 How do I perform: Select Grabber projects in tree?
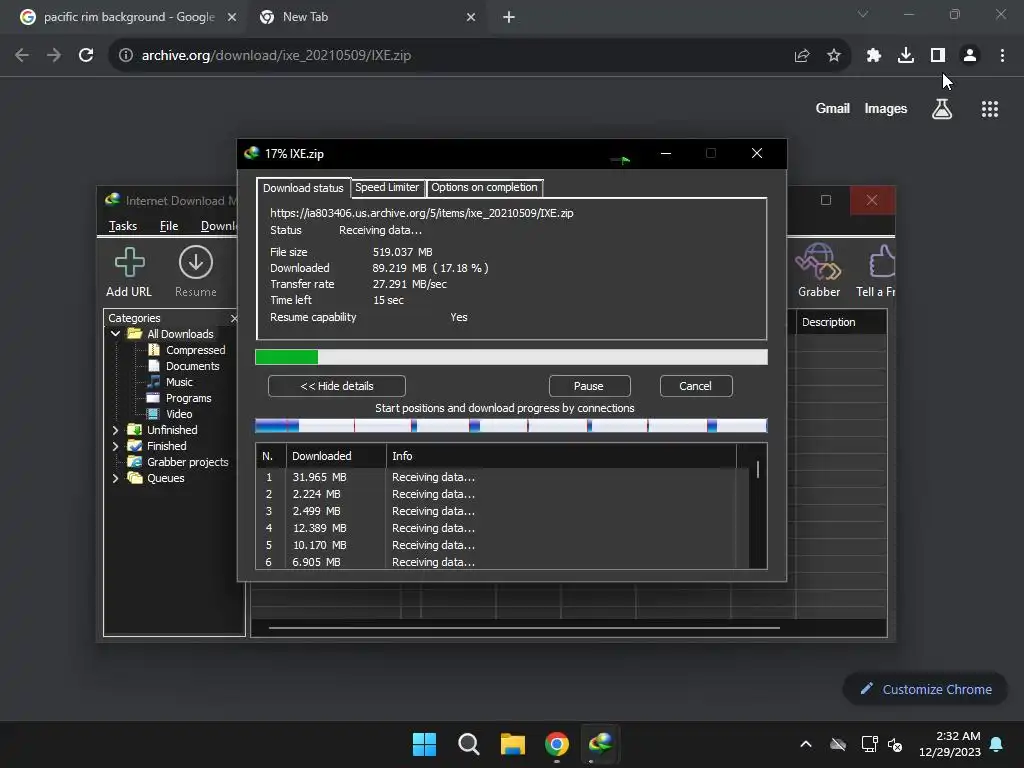(187, 462)
